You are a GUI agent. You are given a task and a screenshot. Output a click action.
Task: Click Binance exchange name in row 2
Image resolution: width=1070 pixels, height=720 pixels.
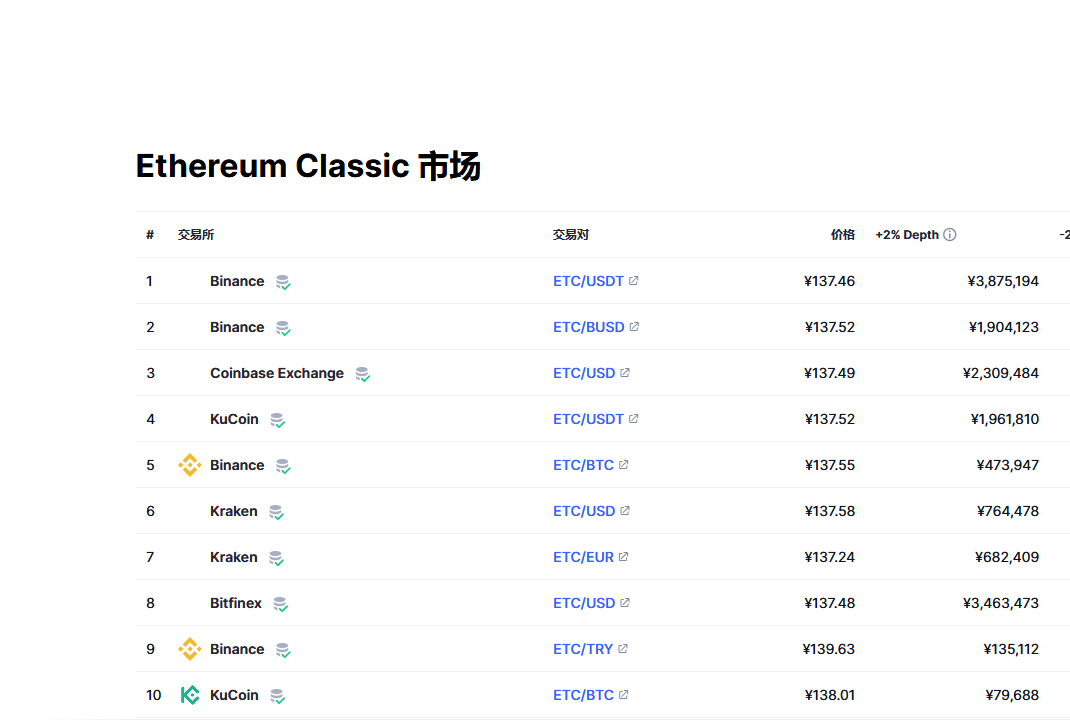(237, 327)
